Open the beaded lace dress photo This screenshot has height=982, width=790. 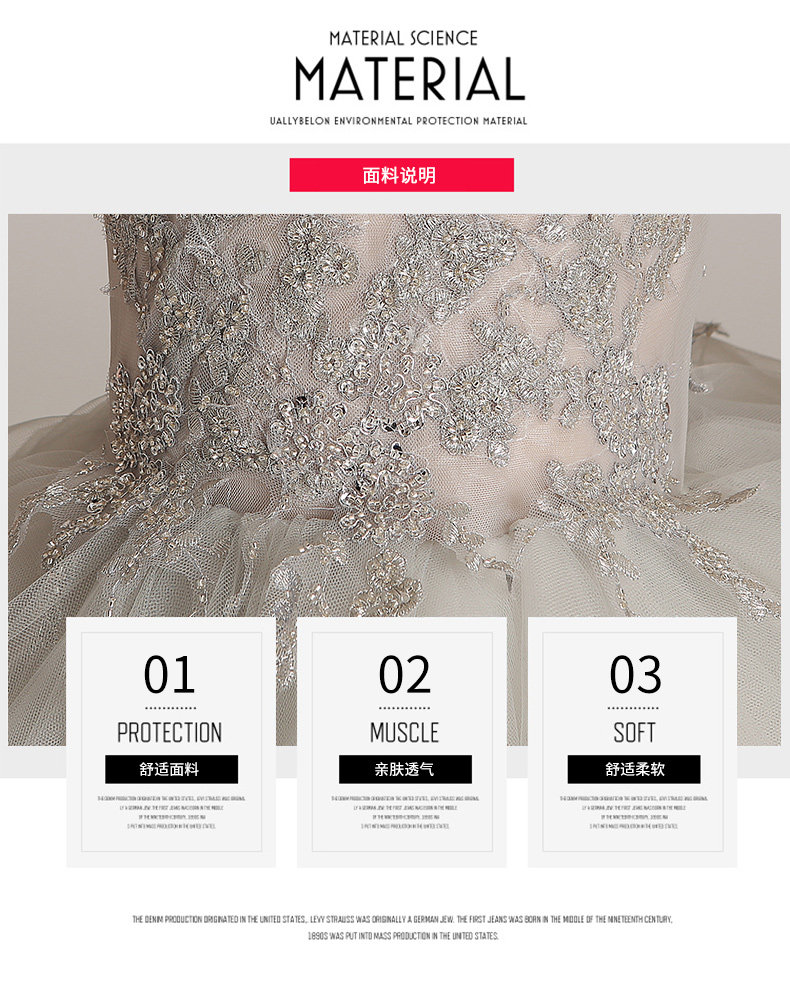[394, 413]
